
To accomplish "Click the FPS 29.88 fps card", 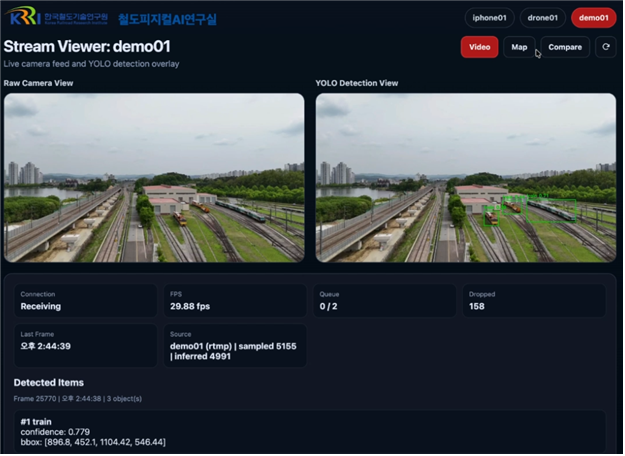I will (236, 301).
